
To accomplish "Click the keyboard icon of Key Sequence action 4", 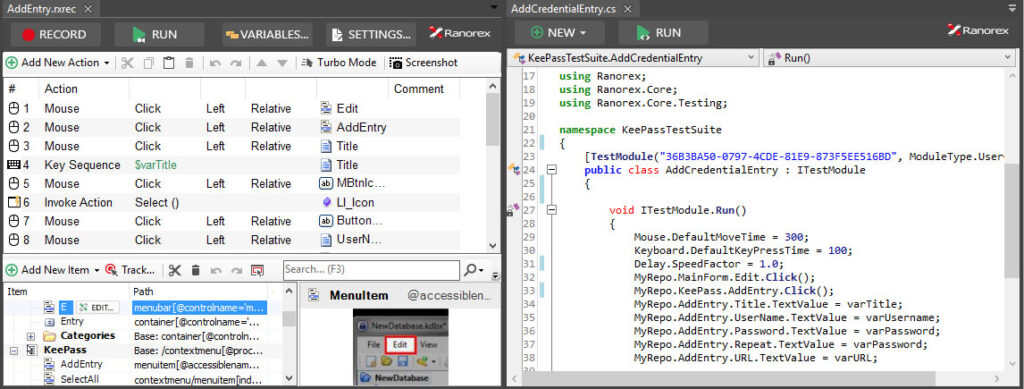I will click(14, 165).
